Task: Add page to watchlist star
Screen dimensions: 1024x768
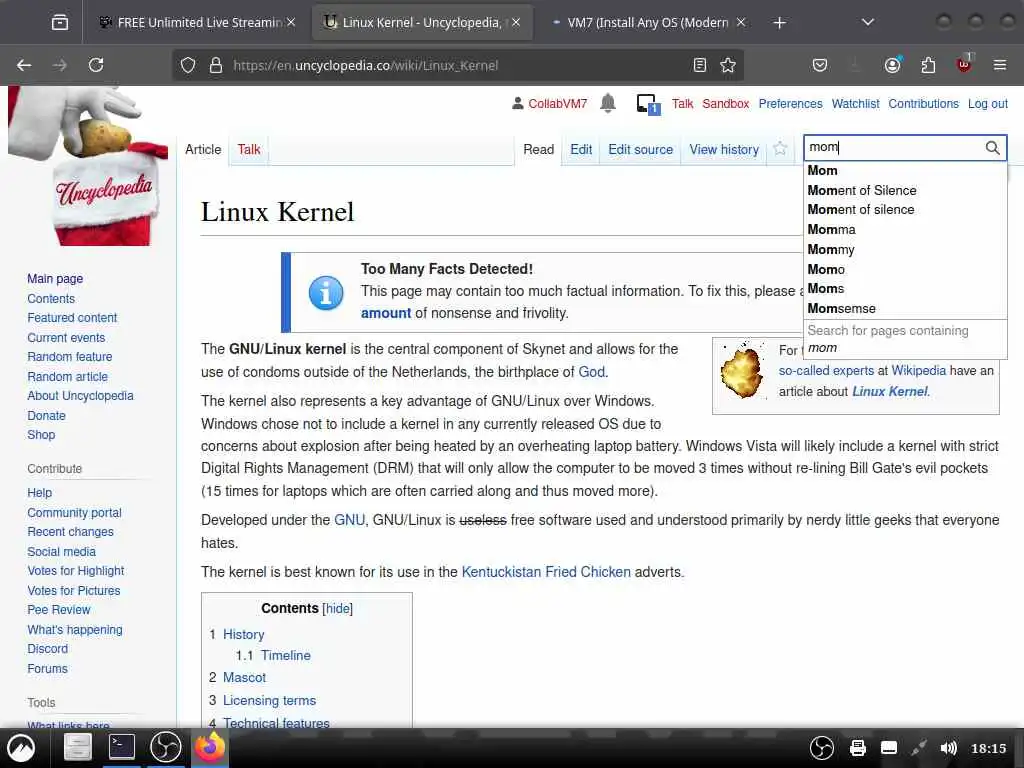Action: coord(779,149)
